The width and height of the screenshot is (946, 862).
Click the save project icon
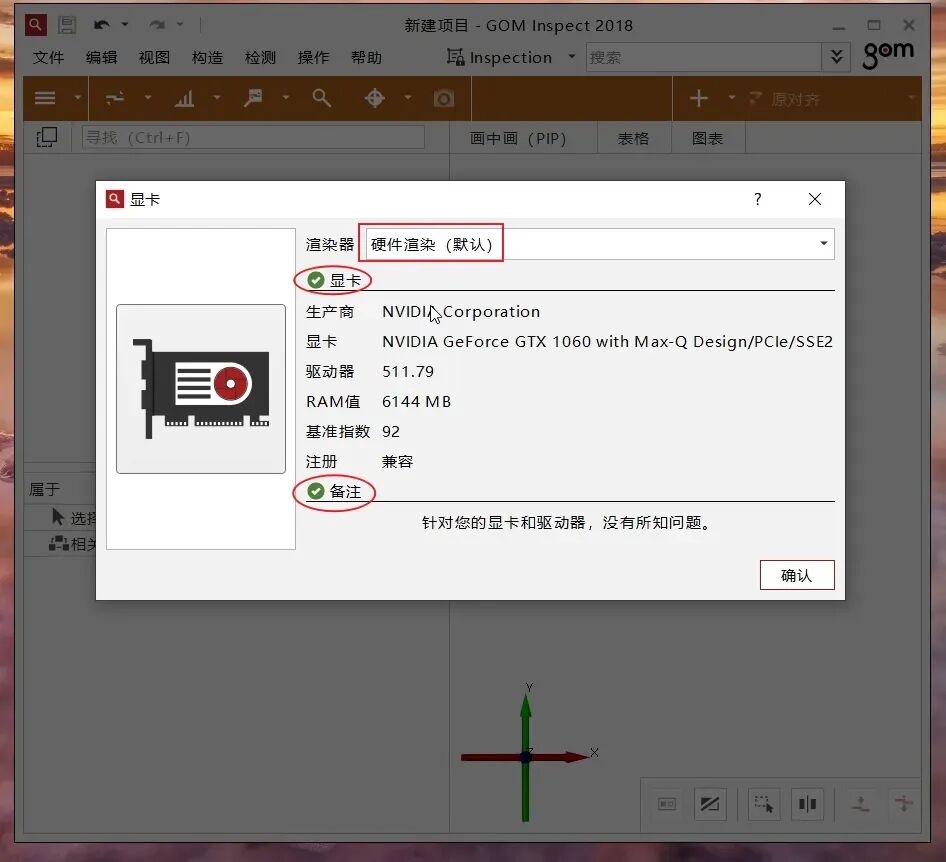(x=66, y=25)
